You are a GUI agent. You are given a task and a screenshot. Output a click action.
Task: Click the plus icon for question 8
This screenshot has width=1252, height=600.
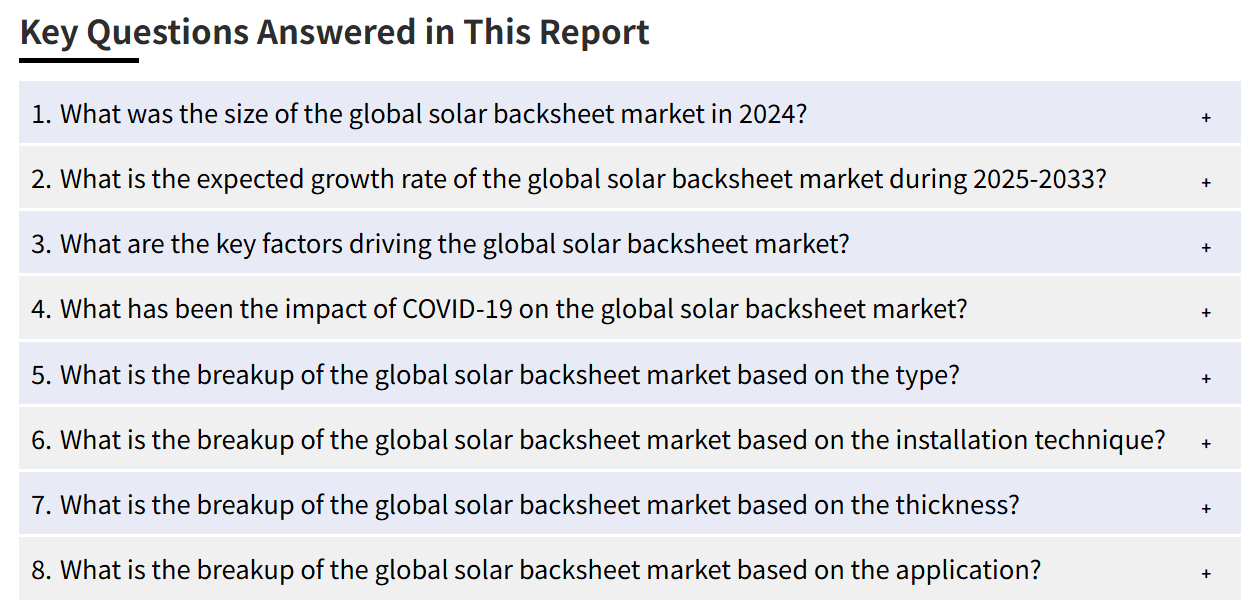tap(1206, 573)
